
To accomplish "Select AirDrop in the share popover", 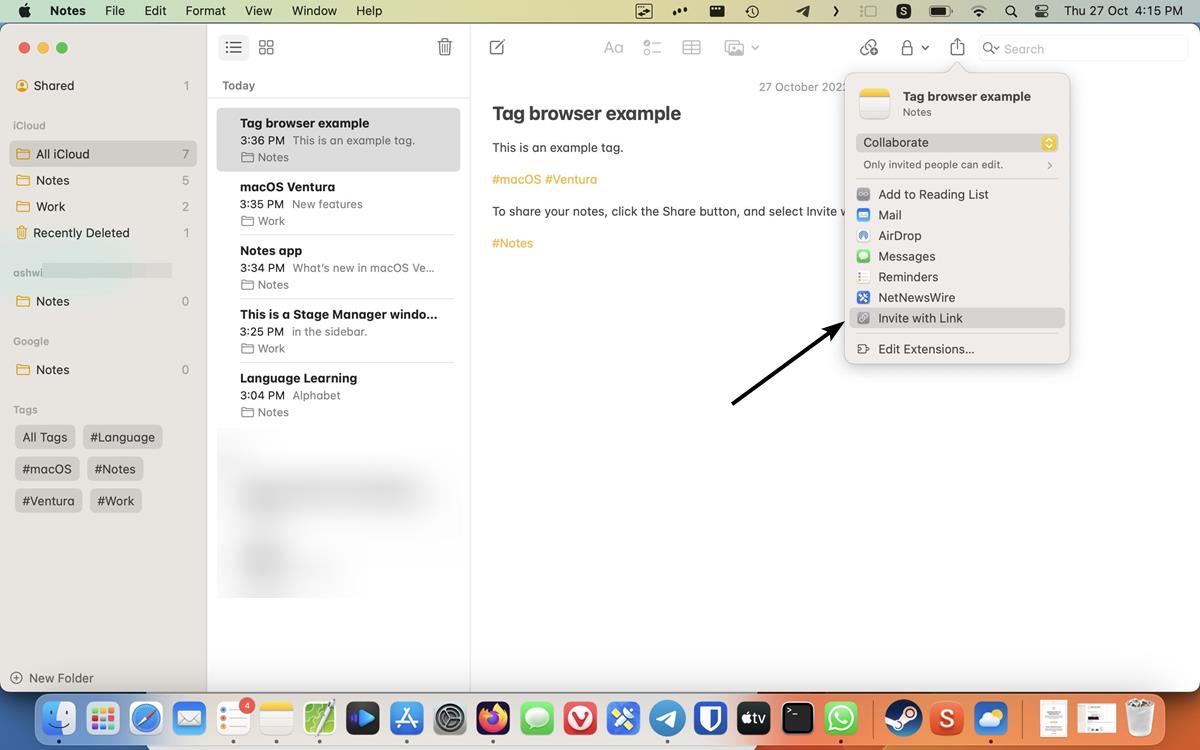I will coord(899,235).
